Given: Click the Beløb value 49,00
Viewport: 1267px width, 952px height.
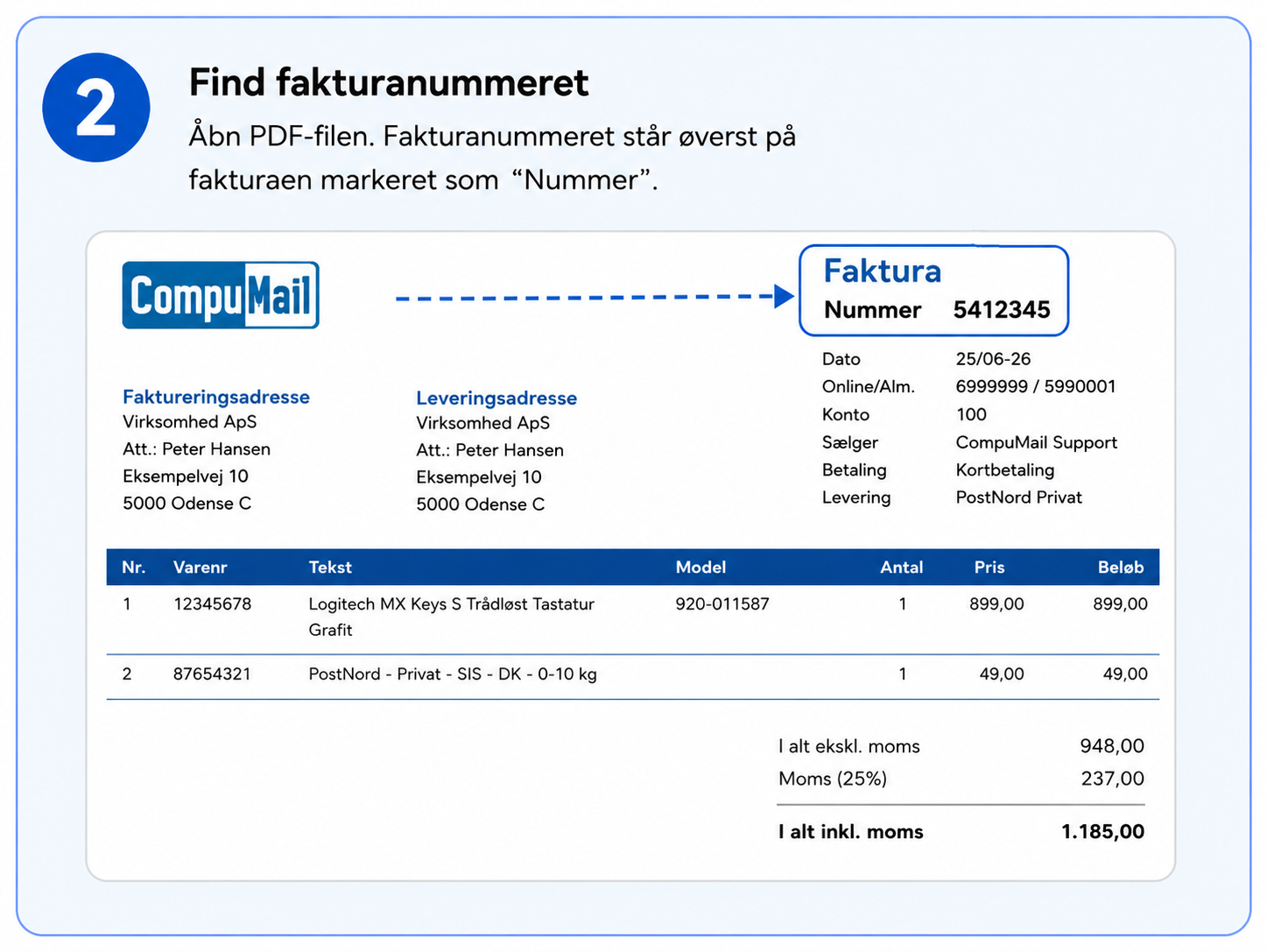Looking at the screenshot, I should (x=1125, y=674).
